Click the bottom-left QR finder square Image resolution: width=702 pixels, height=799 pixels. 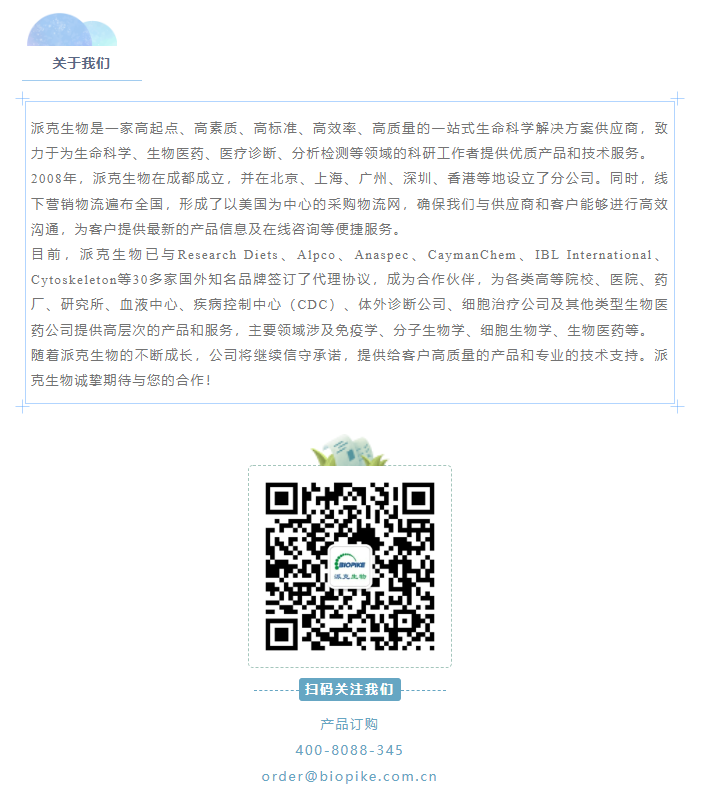281,634
